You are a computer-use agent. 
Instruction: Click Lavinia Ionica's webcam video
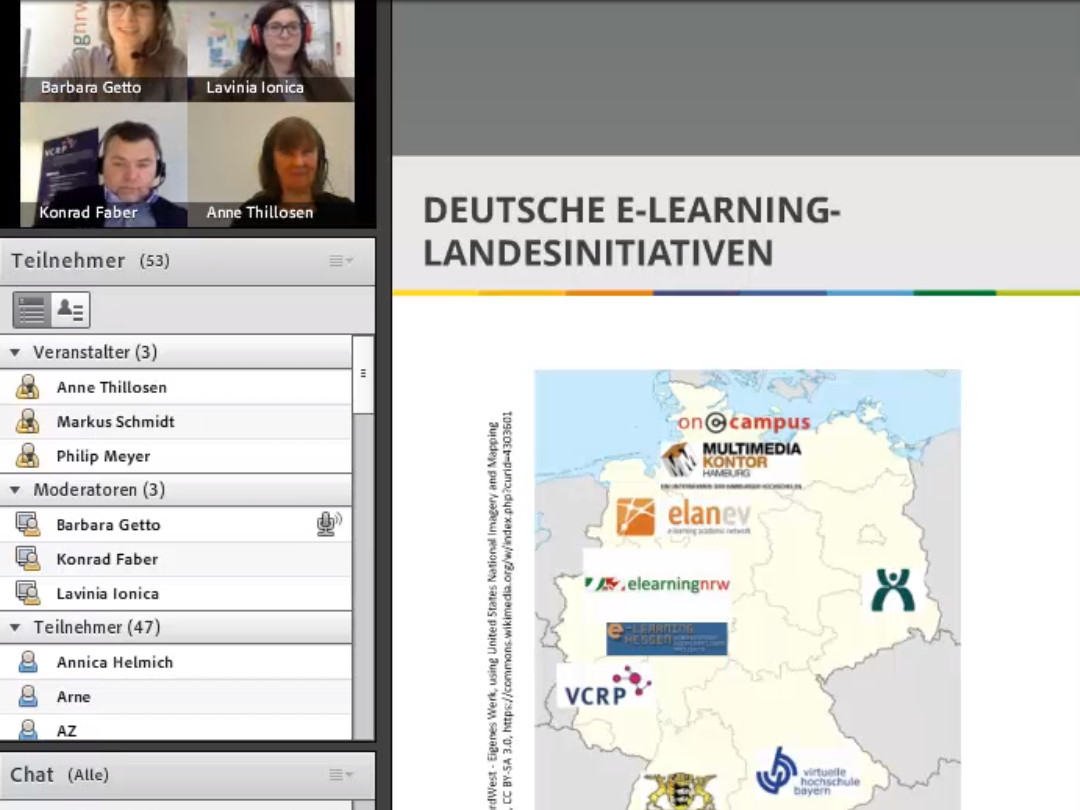point(271,51)
